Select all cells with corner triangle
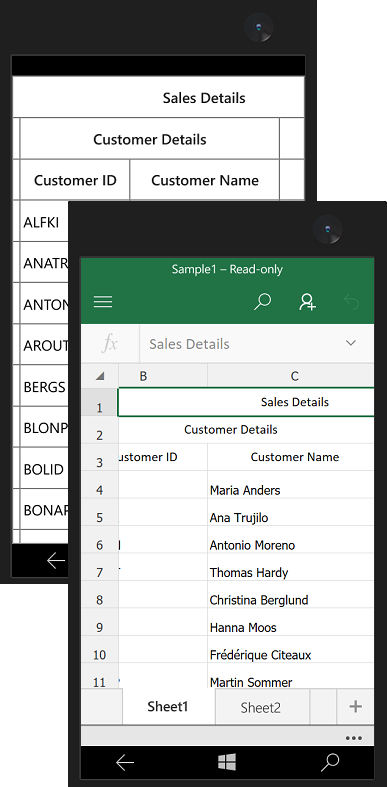This screenshot has height=787, width=387. [100, 376]
